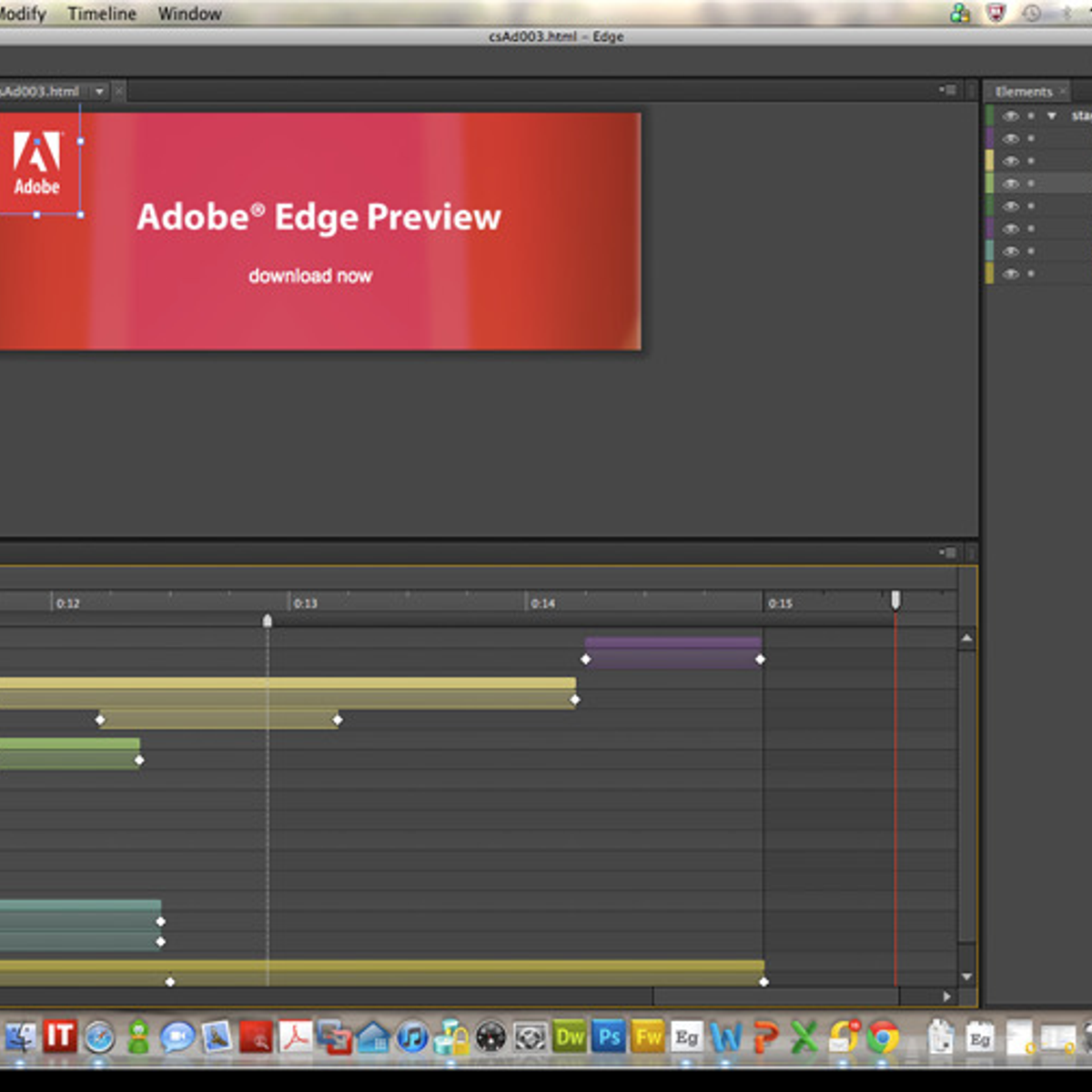
Task: Click the Google Chrome dock icon
Action: 882,1037
